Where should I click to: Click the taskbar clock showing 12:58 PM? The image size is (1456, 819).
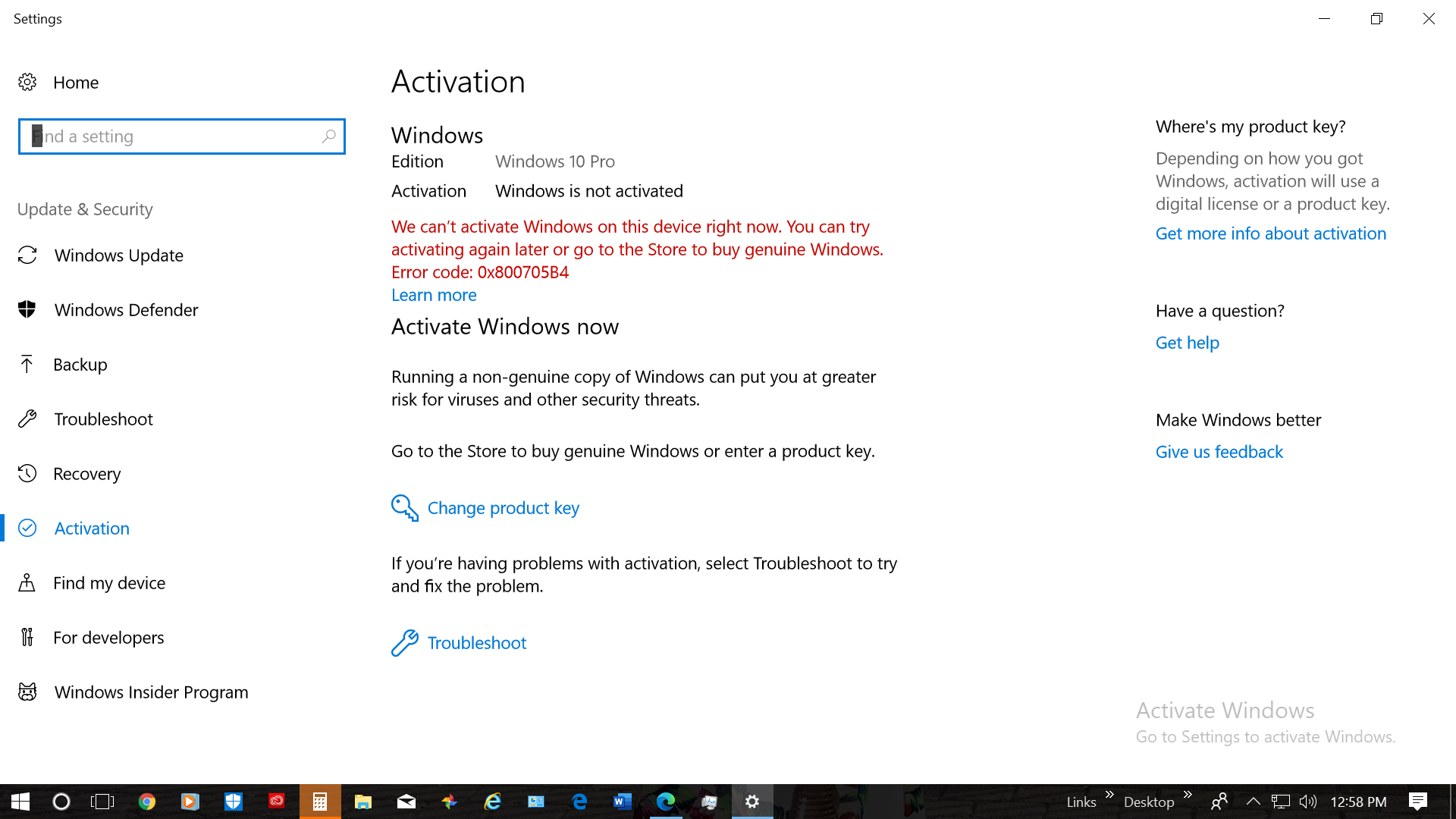[1358, 802]
